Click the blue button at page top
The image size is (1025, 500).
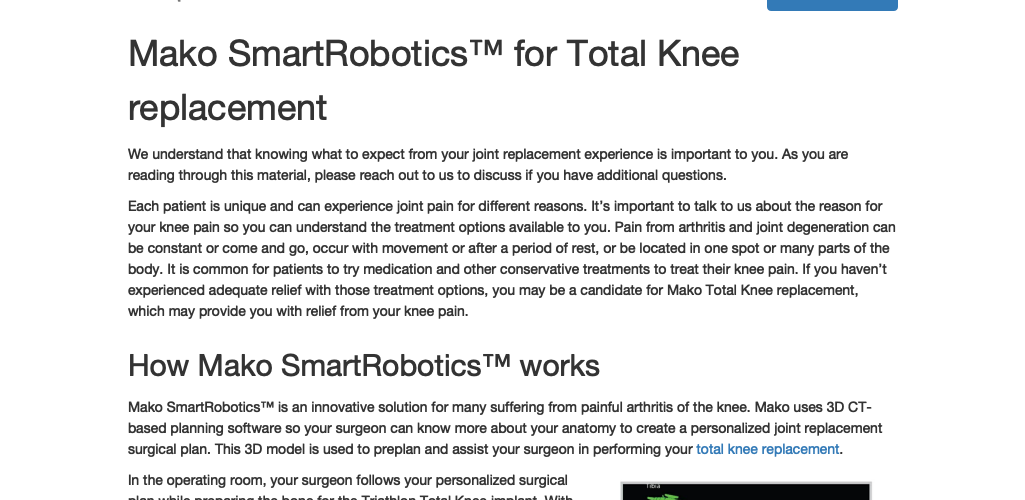coord(832,5)
